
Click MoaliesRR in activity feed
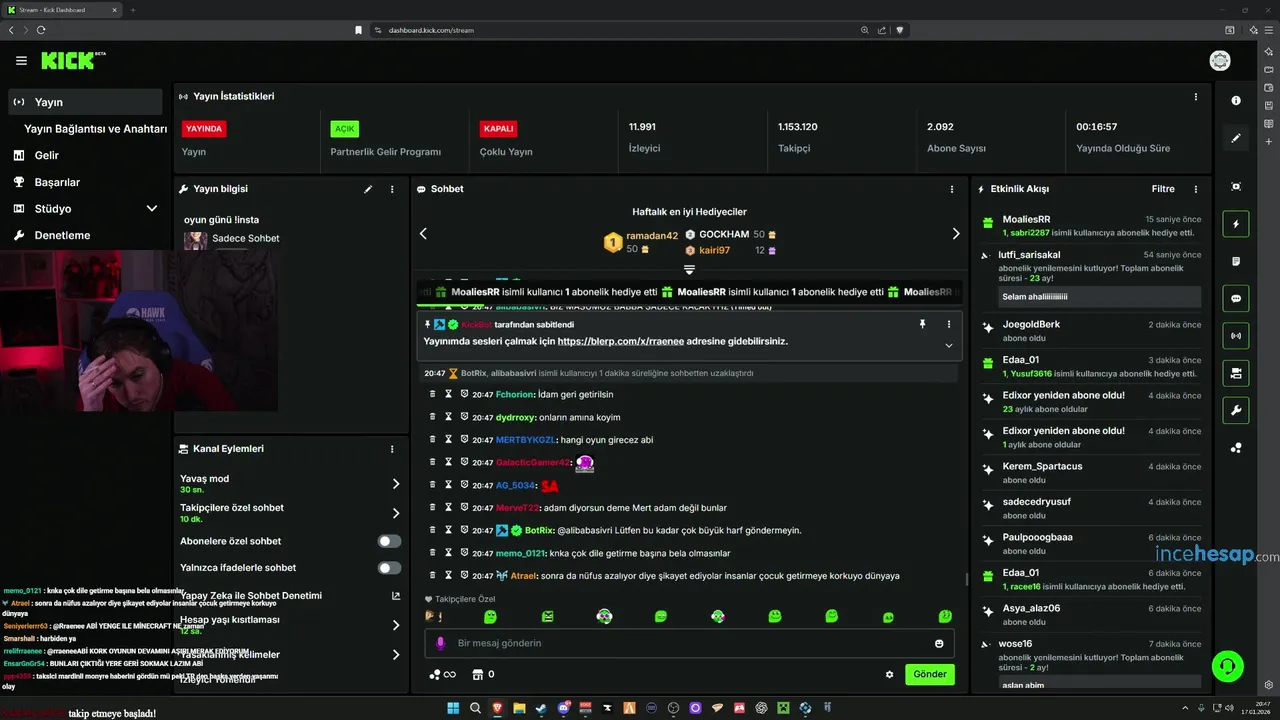[1026, 219]
